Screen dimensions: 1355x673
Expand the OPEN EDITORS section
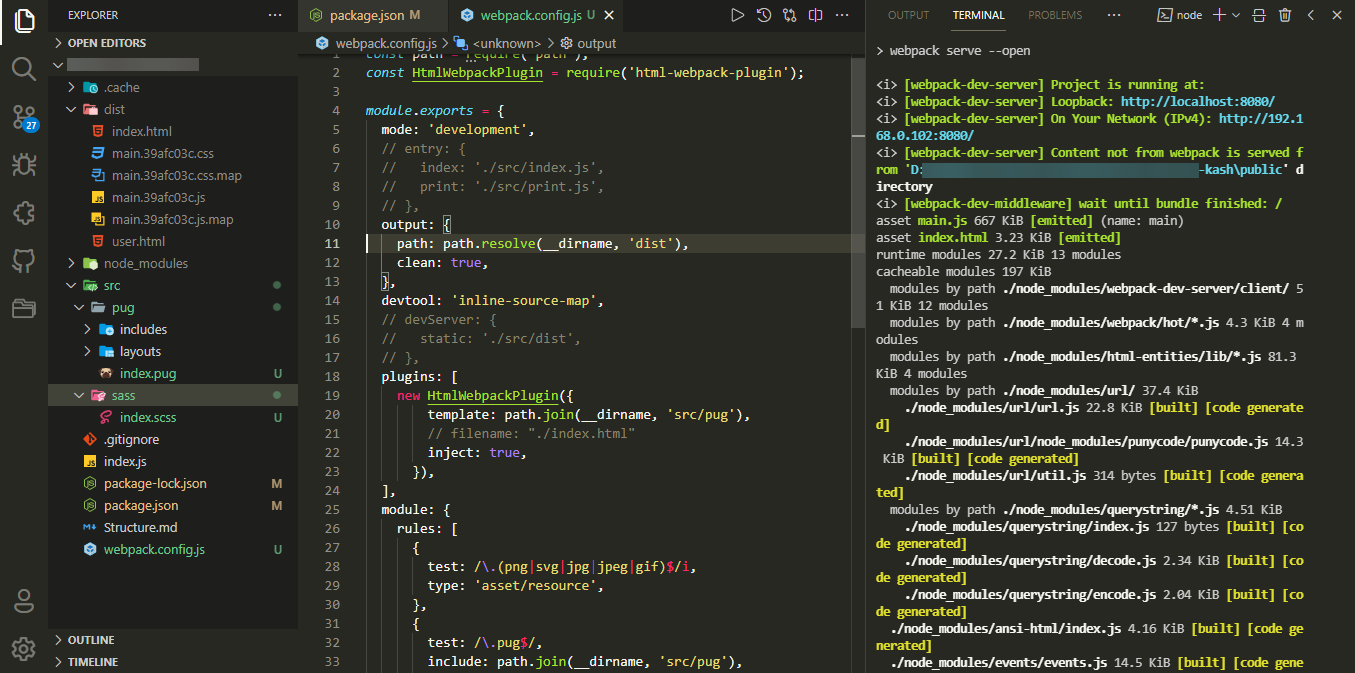(106, 43)
